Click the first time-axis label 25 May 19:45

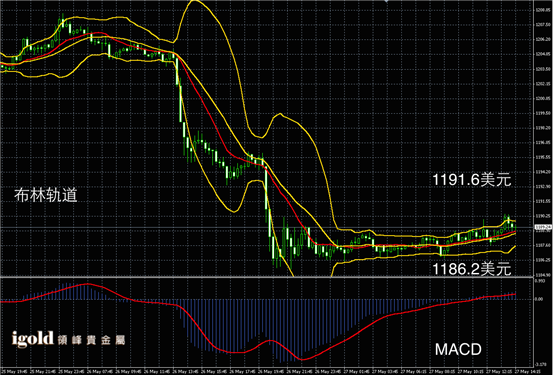(13, 371)
